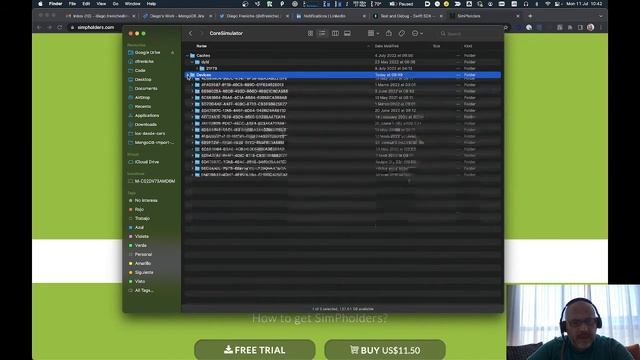This screenshot has height=360, width=640.
Task: Open All Tags… in sidebar
Action: coord(144,290)
